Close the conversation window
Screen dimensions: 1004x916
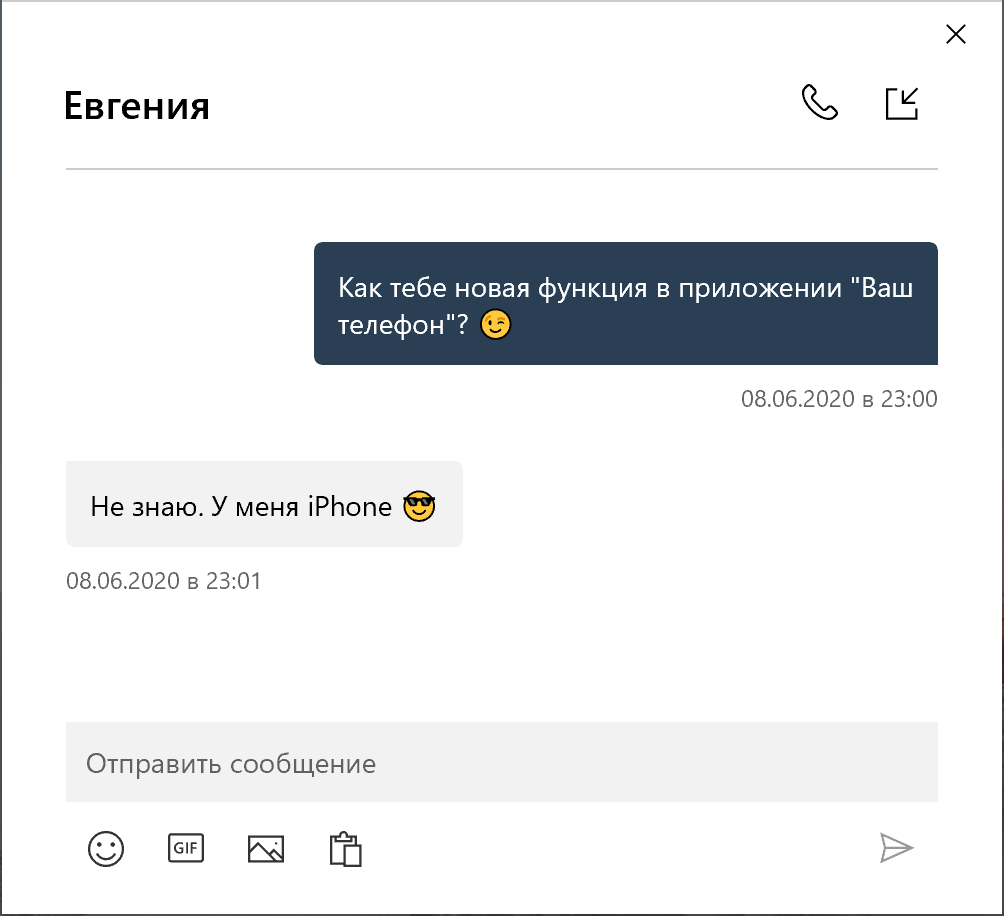[955, 33]
